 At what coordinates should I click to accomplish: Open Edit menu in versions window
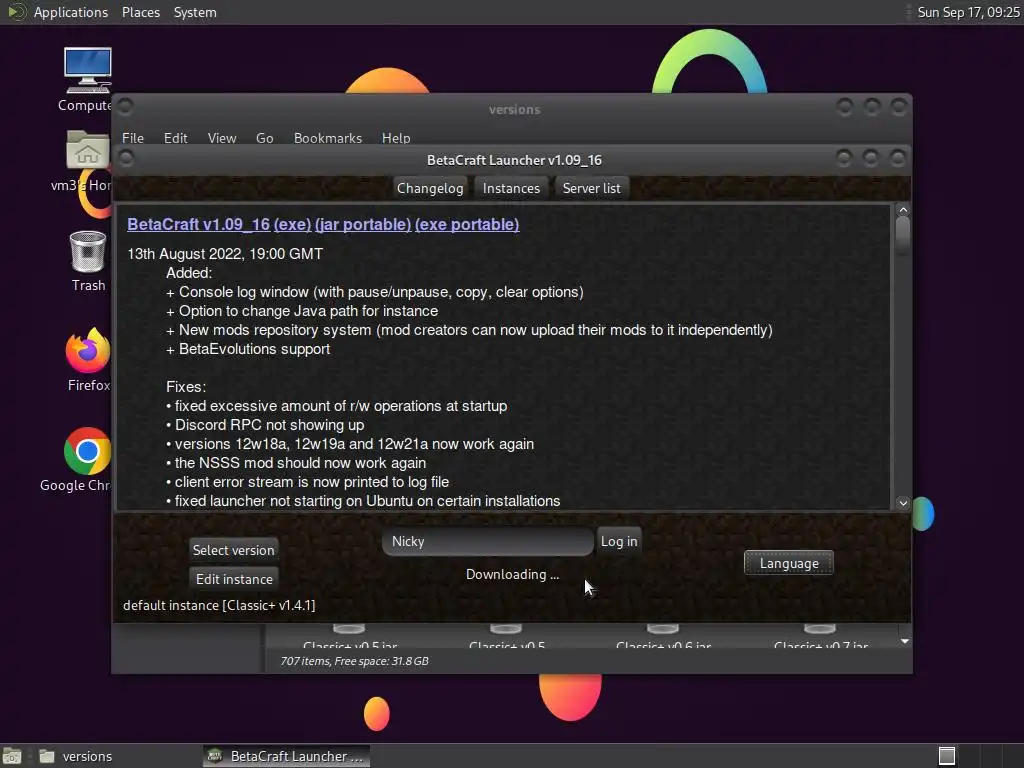175,138
